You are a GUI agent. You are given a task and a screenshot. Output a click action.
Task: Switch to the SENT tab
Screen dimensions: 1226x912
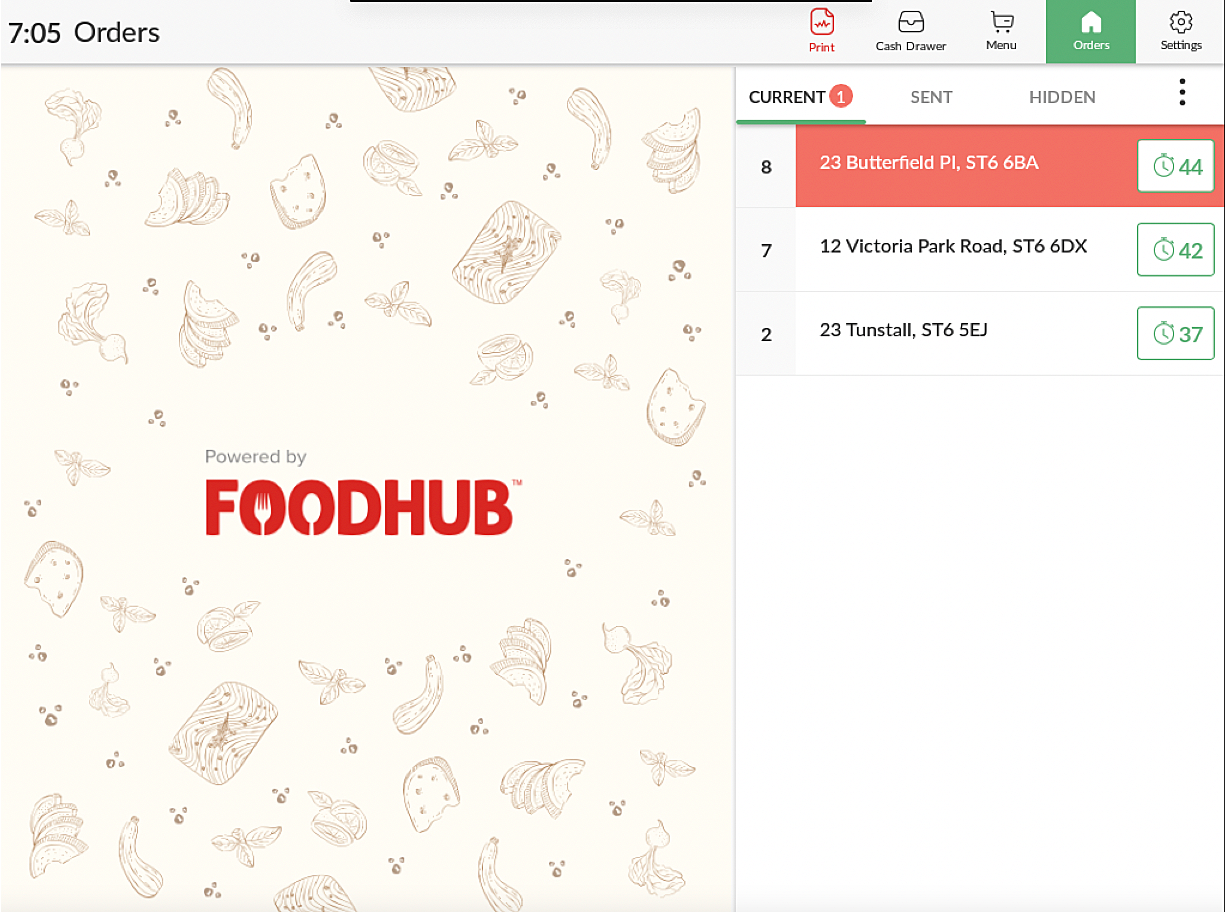click(931, 97)
